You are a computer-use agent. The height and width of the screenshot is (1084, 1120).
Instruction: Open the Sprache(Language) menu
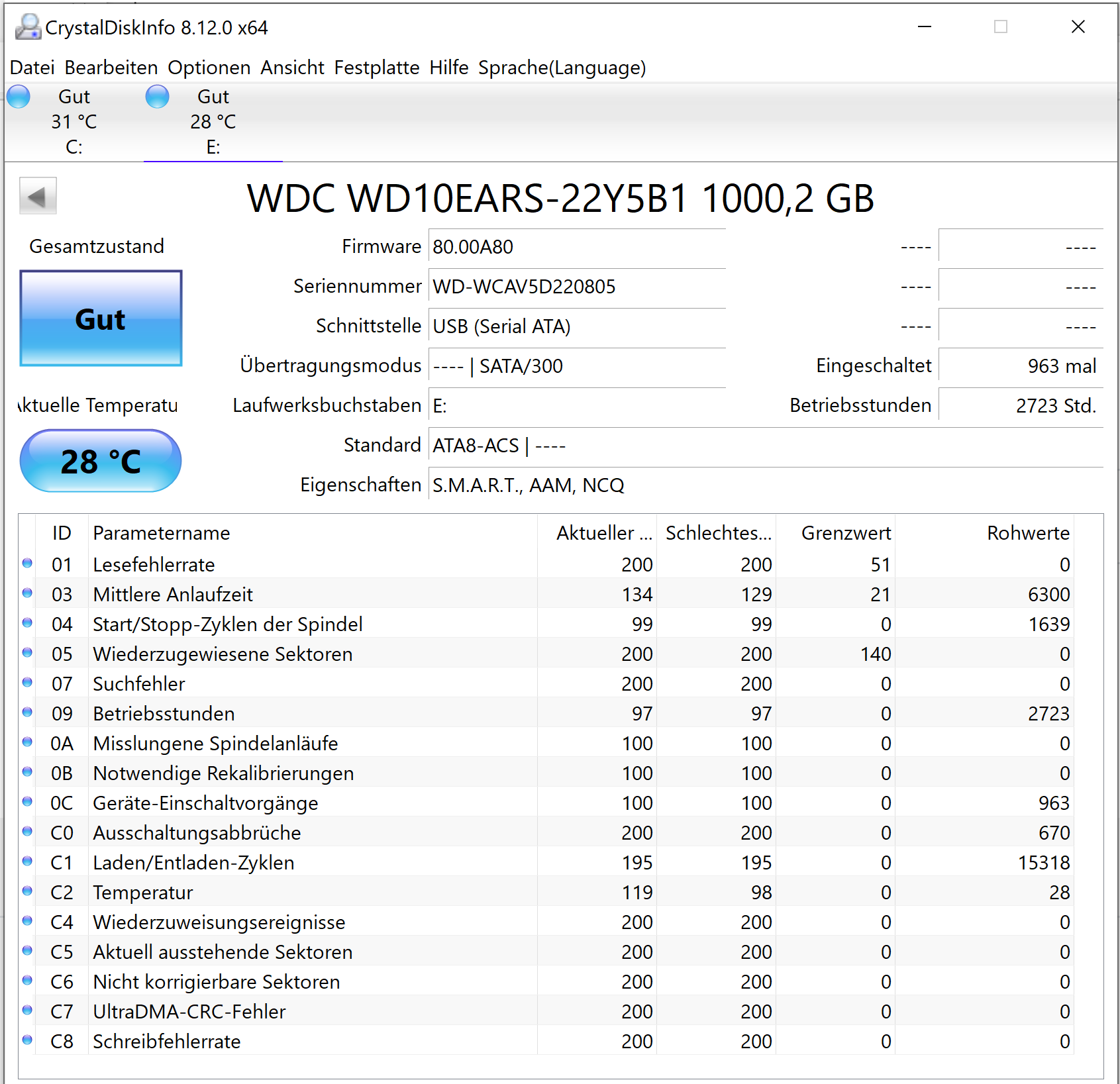562,68
